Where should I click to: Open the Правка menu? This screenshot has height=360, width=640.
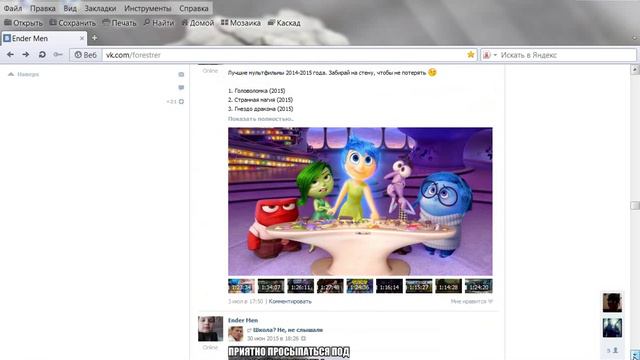[43, 8]
